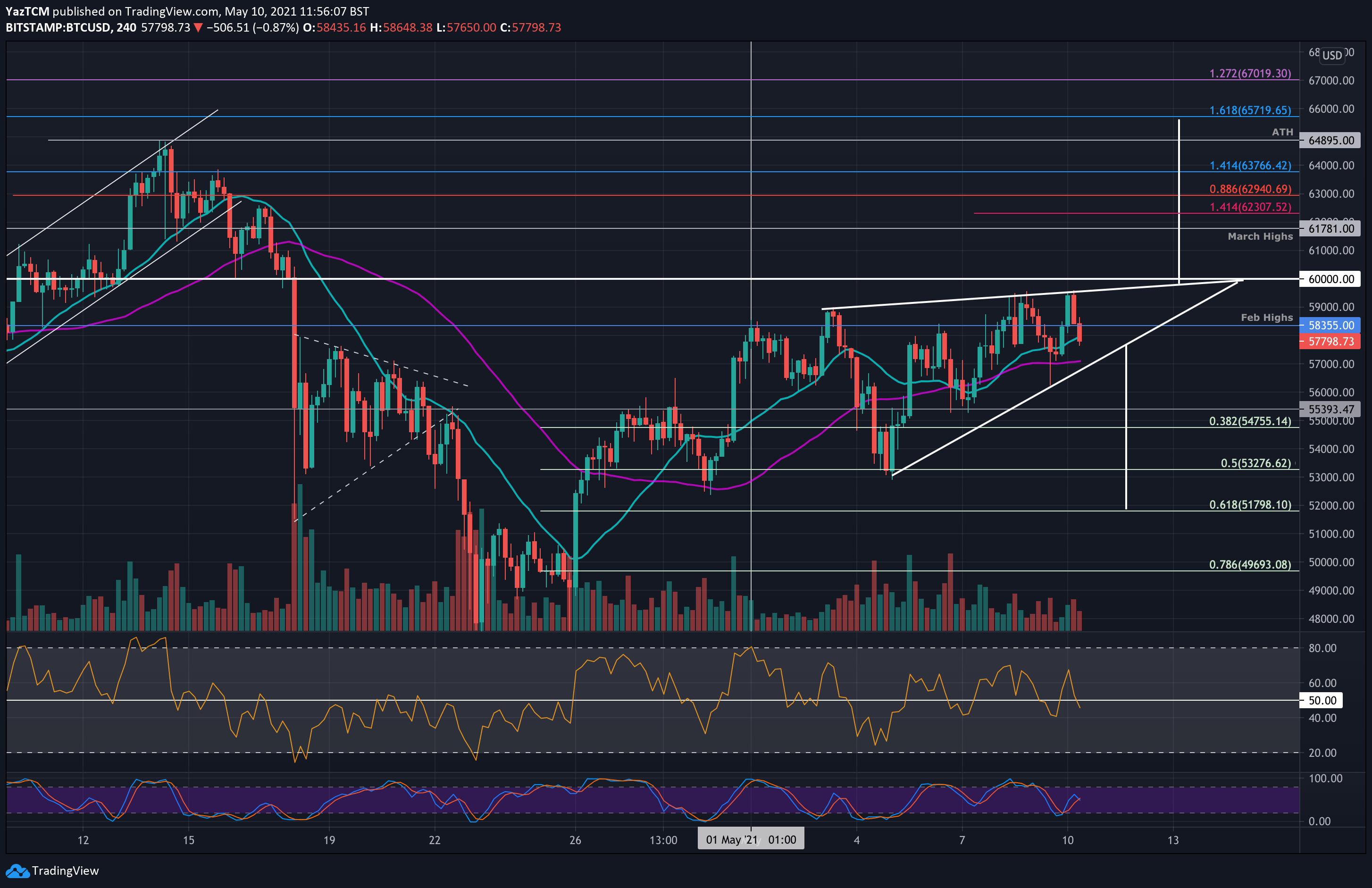Select the 0.5(53276.62) retracement label
The image size is (1372, 888).
[1255, 463]
